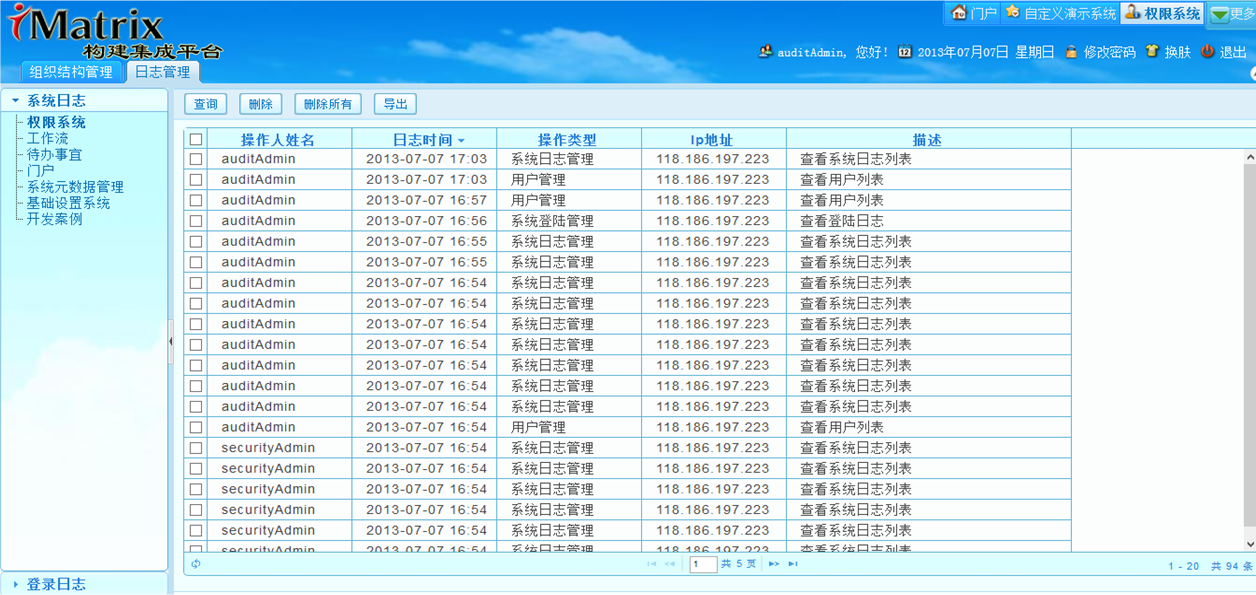Screen dimensions: 1256x595
Task: Check the first securityAdmin row checkbox
Action: pyautogui.click(x=196, y=448)
